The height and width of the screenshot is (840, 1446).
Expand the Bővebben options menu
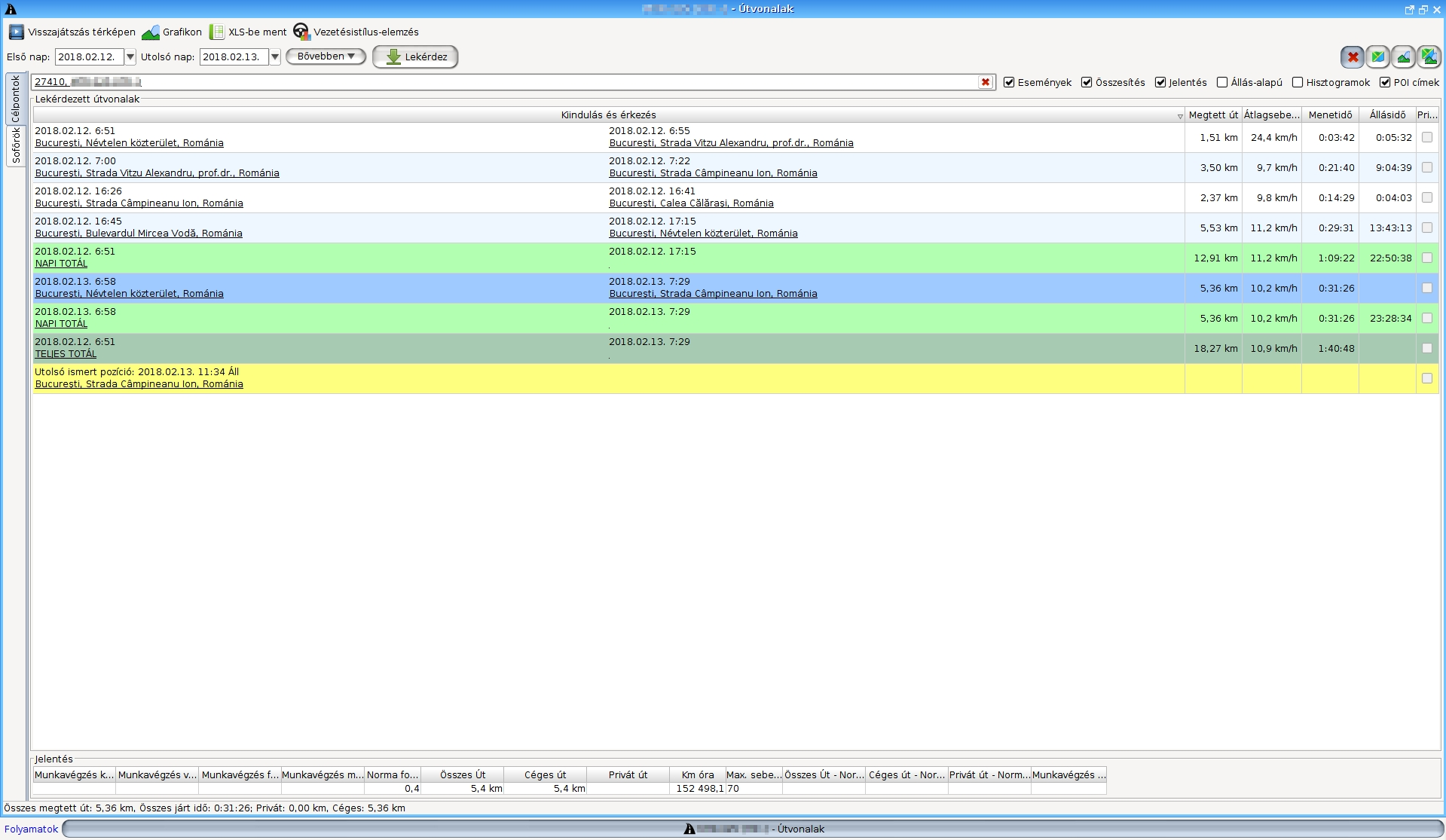(326, 57)
